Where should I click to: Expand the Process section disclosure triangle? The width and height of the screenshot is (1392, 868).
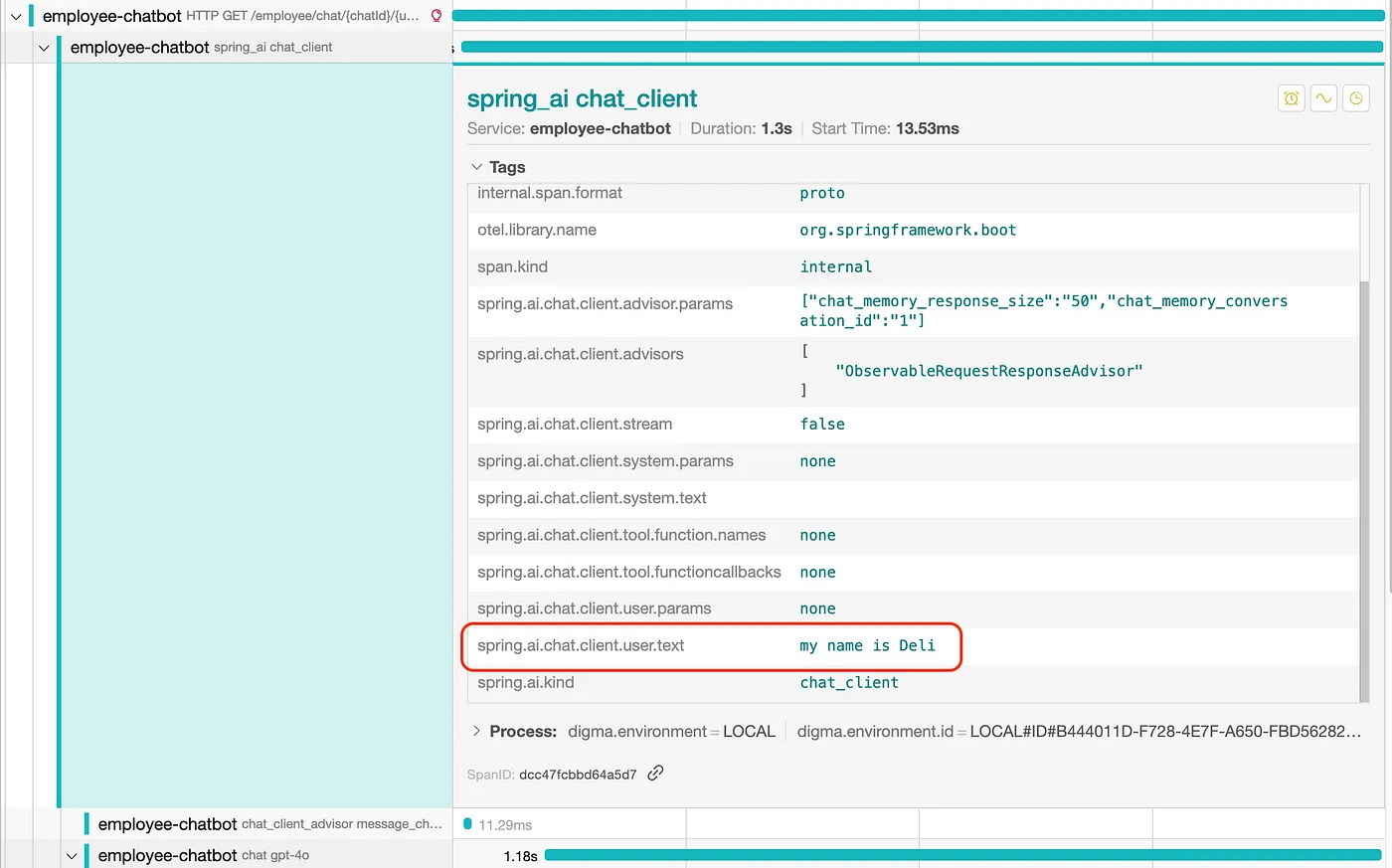pyautogui.click(x=476, y=730)
